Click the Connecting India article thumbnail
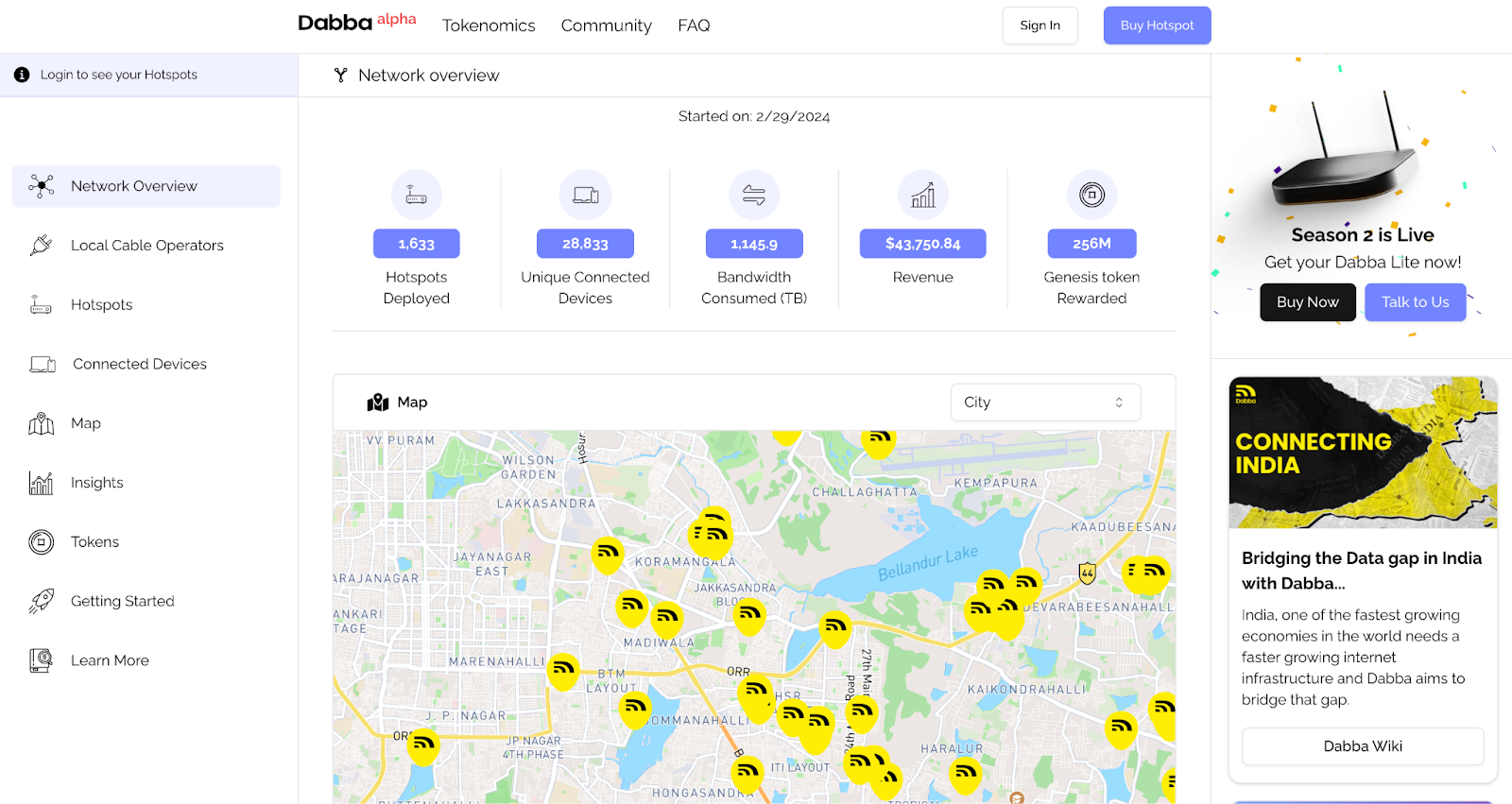 (1363, 453)
